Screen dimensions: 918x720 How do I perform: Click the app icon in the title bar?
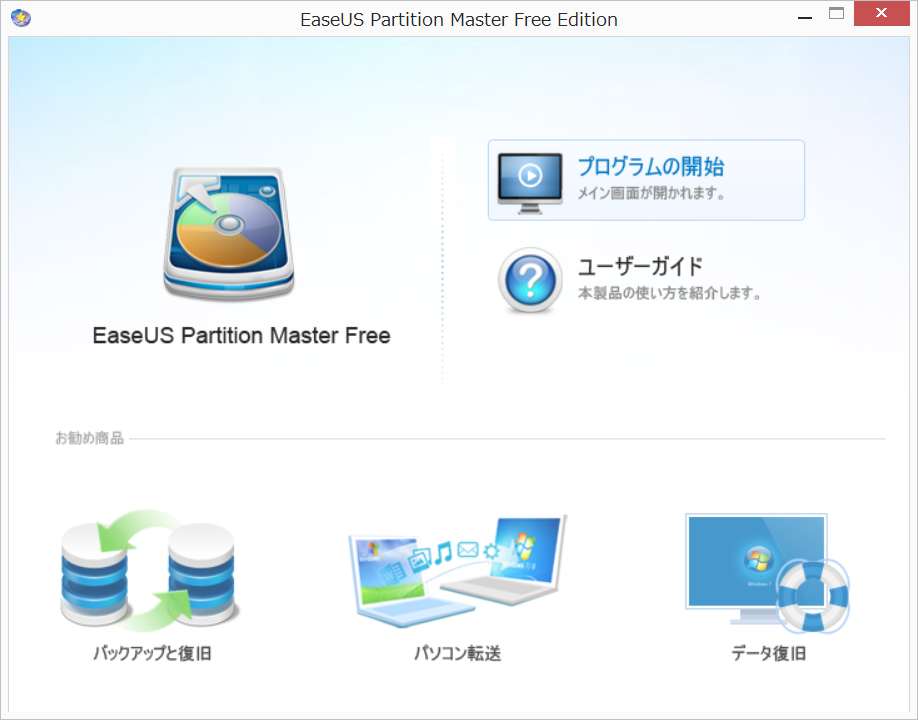point(21,18)
